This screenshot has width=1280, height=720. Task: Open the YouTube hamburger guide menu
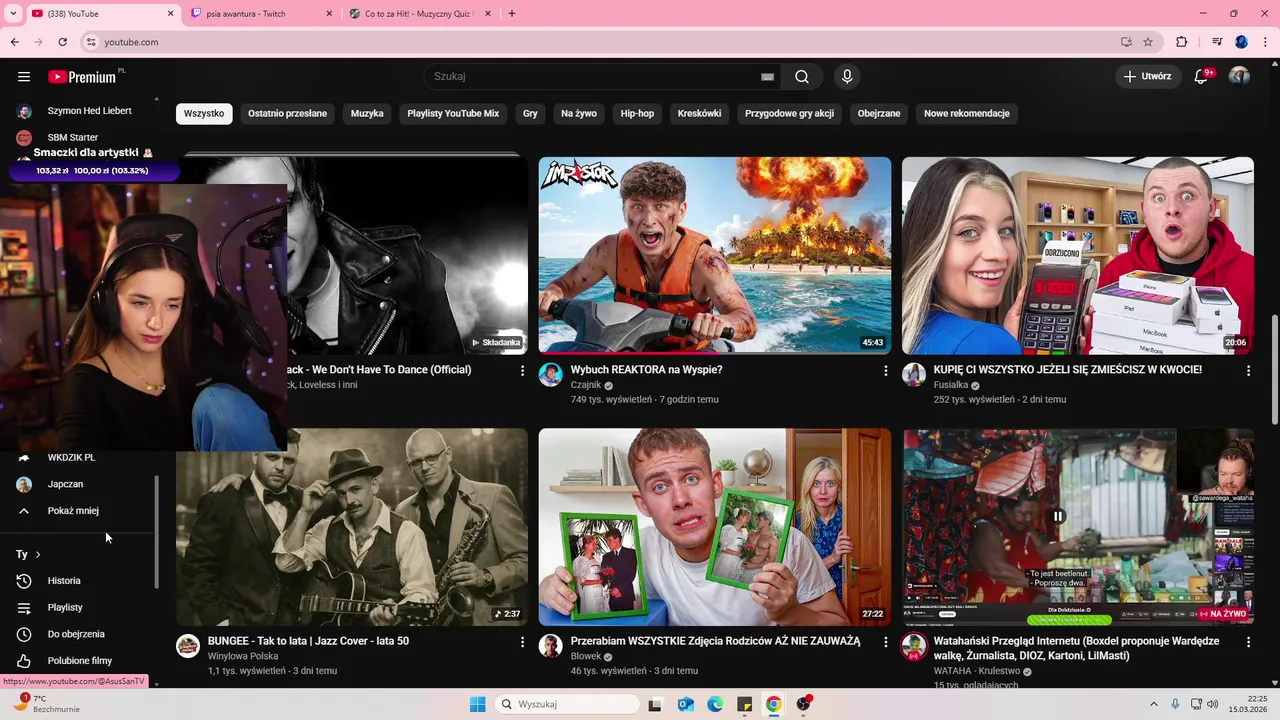pyautogui.click(x=24, y=77)
